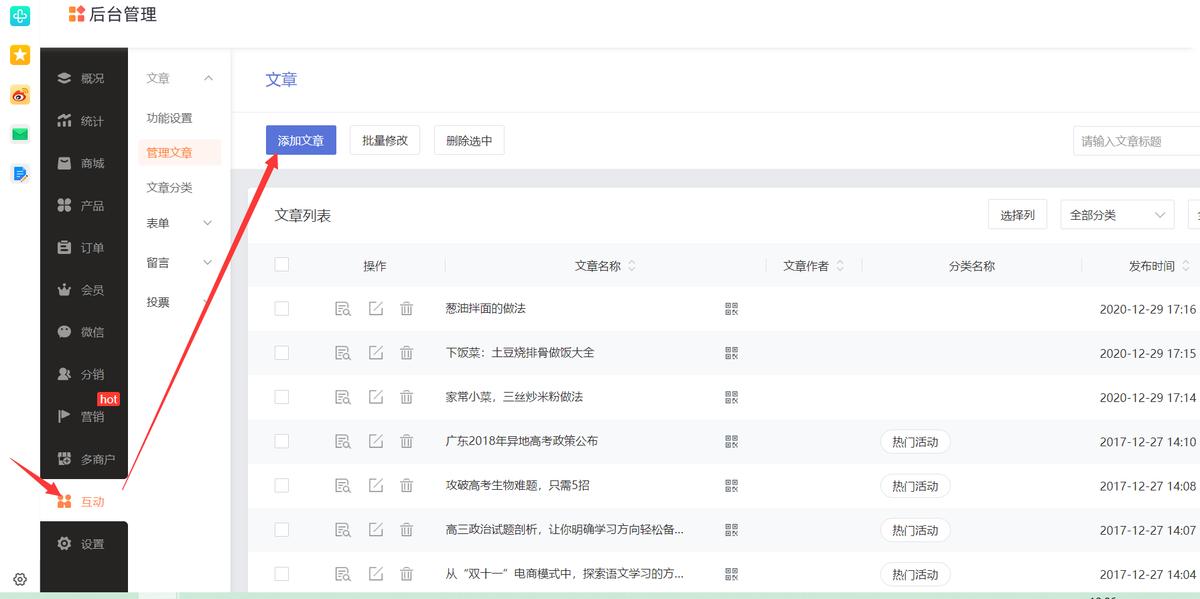Check the checkbox for 广东2018年异地高考政策公布
1200x599 pixels.
pos(281,441)
